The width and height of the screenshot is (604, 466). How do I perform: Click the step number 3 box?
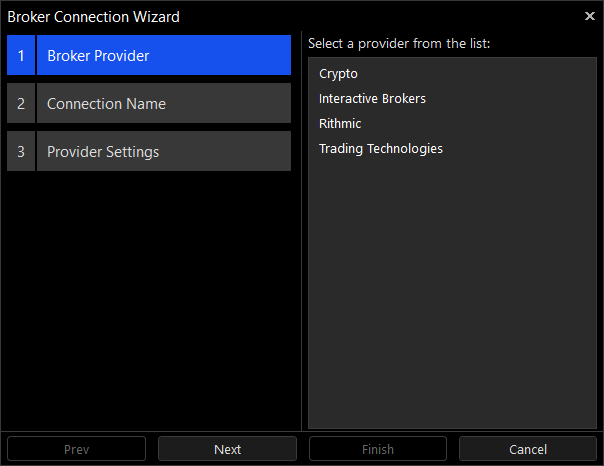(x=21, y=151)
